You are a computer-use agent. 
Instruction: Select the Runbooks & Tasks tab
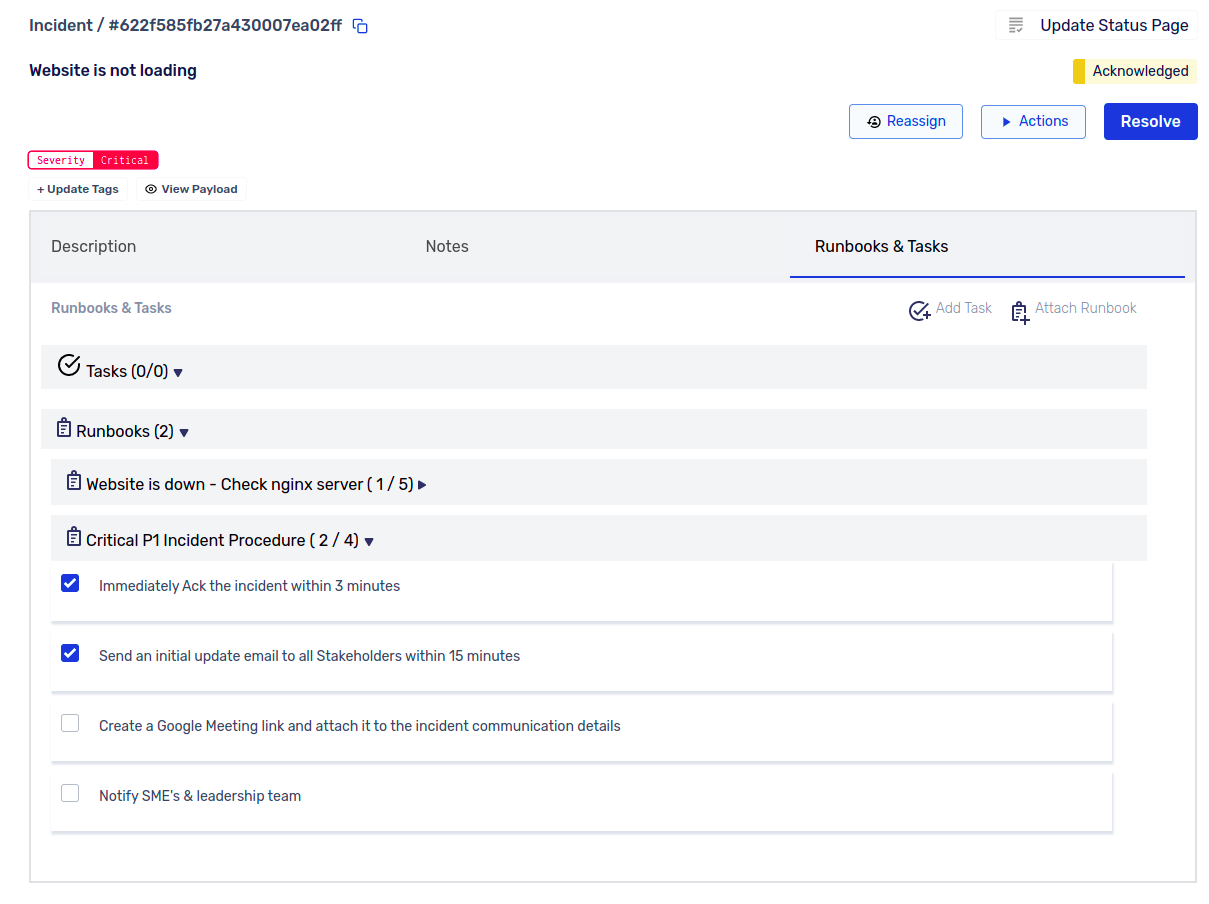[x=882, y=246]
